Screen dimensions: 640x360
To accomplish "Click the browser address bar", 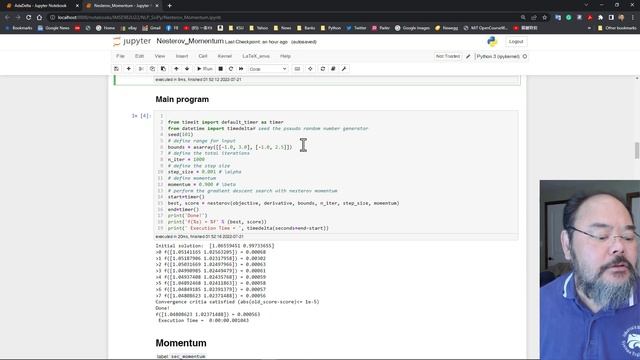I will click(x=286, y=18).
